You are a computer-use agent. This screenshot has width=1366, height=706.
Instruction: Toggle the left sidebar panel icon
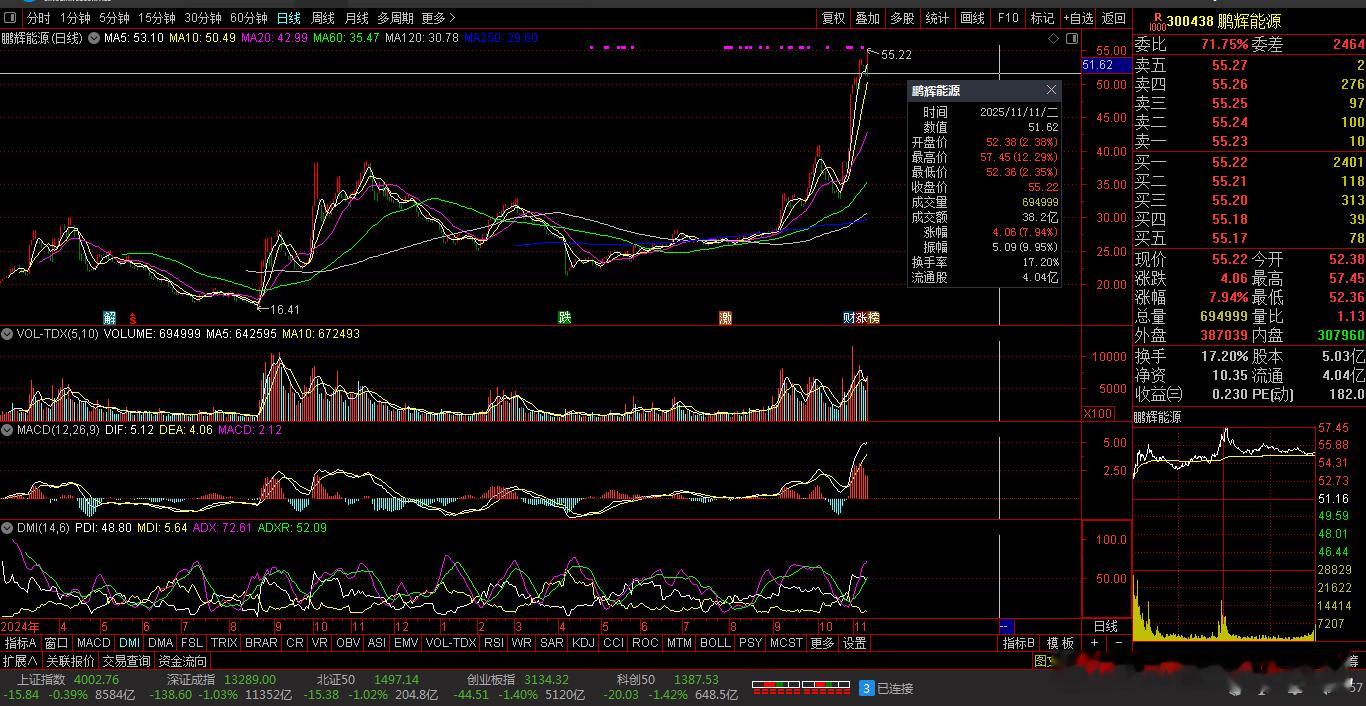[10, 18]
